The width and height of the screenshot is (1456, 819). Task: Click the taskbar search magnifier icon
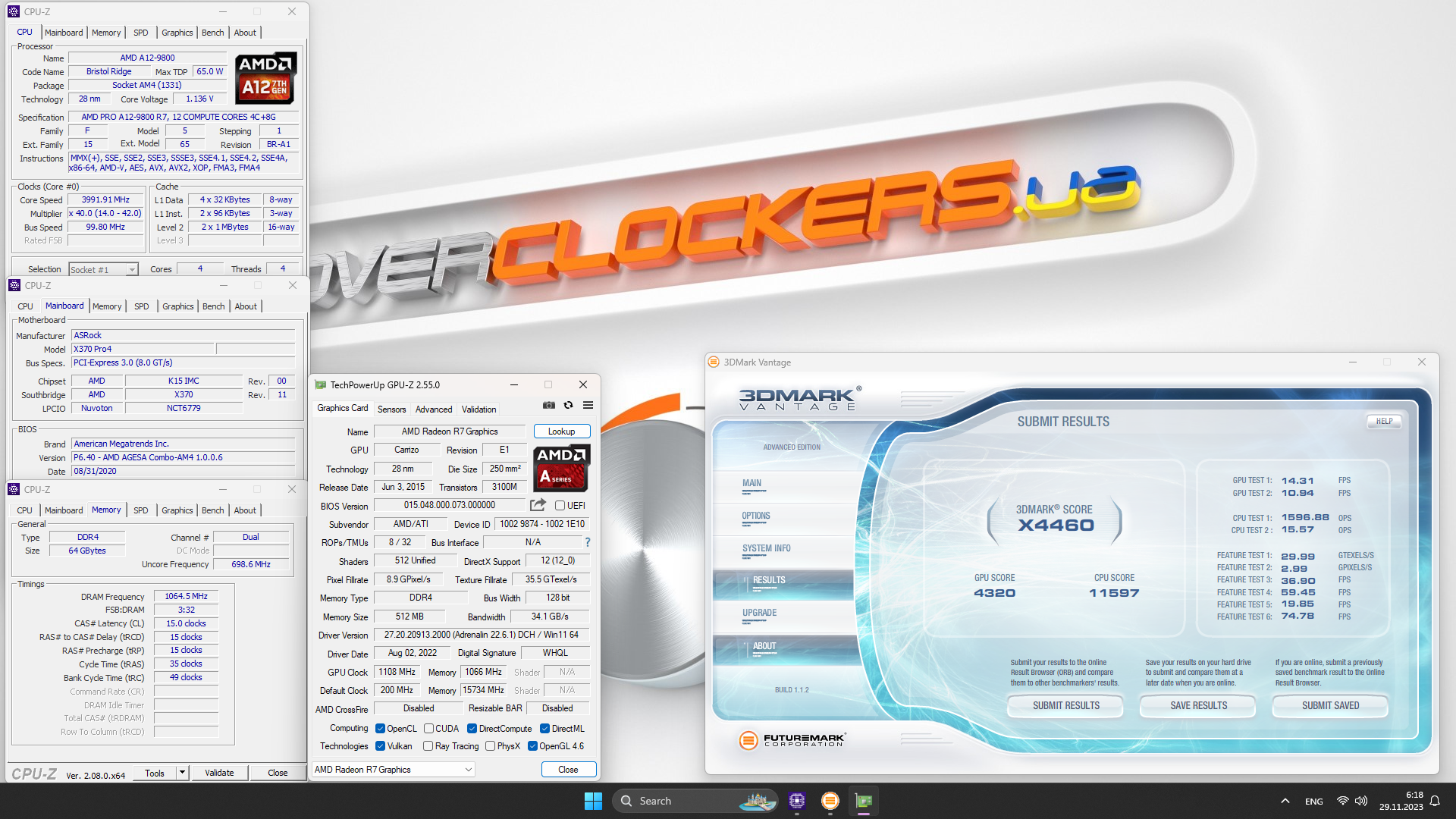tap(626, 801)
